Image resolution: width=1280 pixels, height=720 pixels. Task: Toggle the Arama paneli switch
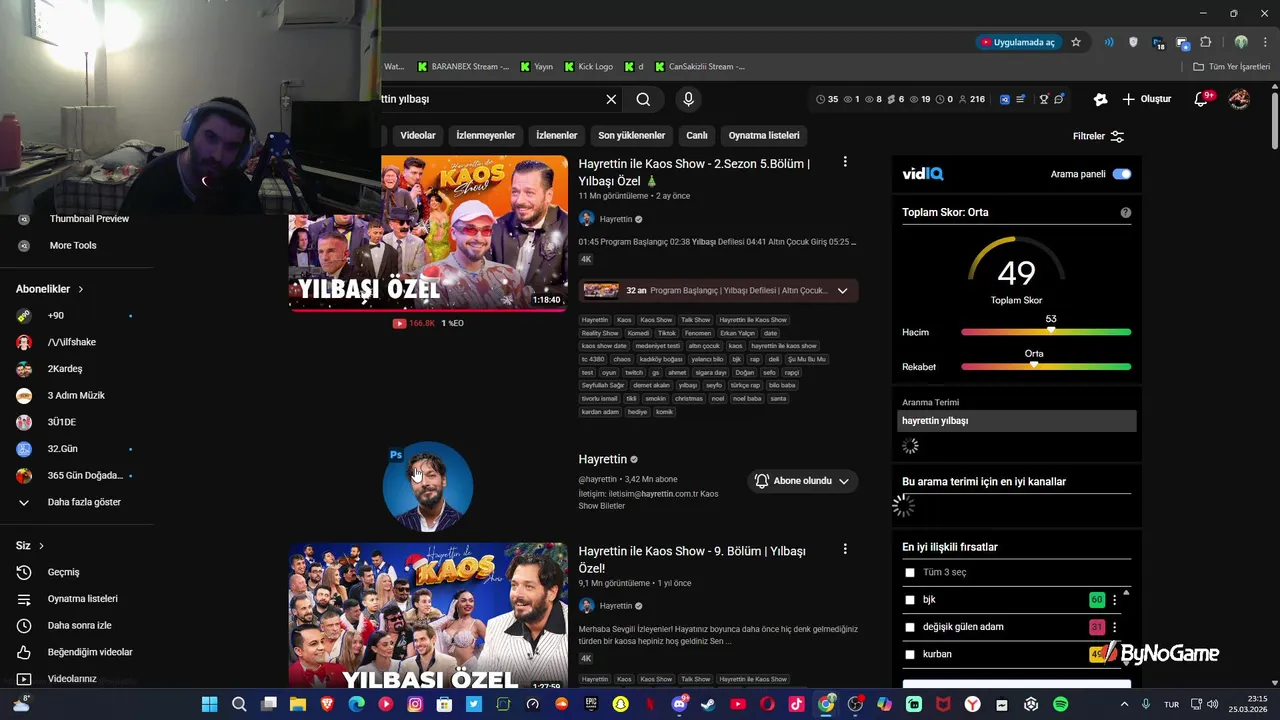(1122, 174)
